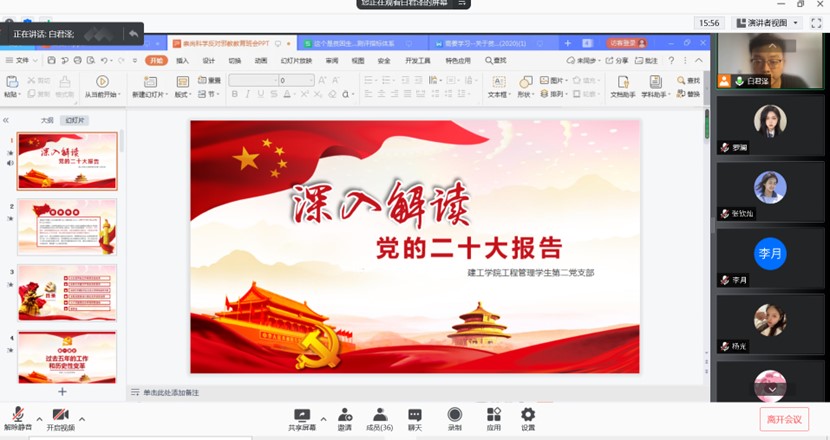
Task: Click the 批注 comment button
Action: pyautogui.click(x=646, y=60)
